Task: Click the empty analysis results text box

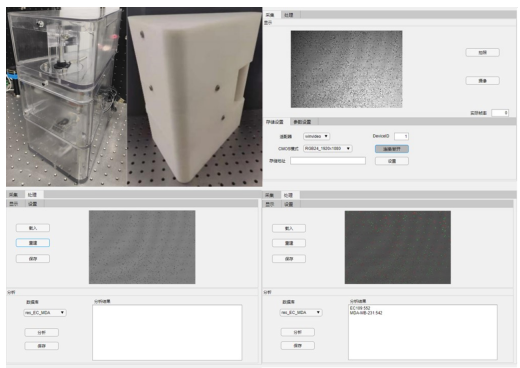Action: tap(167, 332)
